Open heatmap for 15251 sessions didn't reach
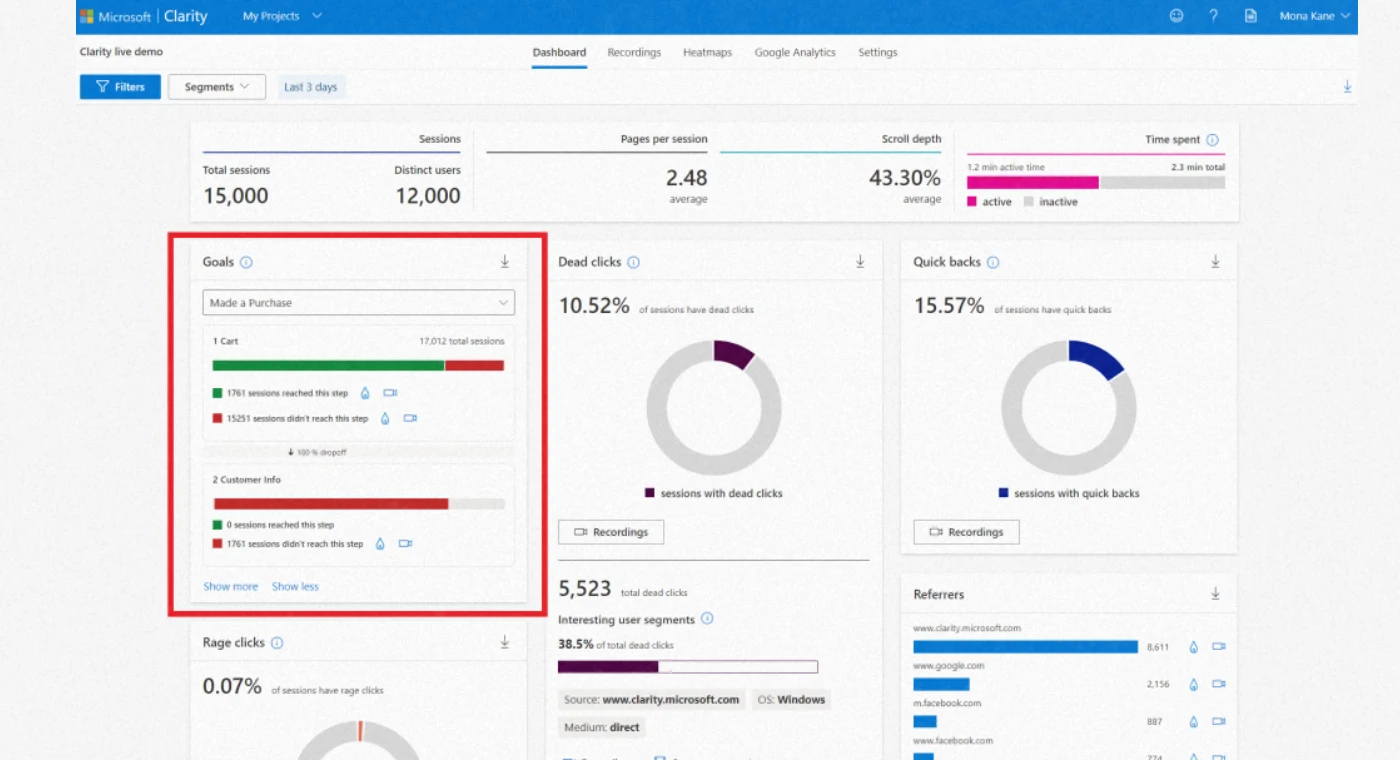Image resolution: width=1400 pixels, height=760 pixels. click(x=385, y=418)
